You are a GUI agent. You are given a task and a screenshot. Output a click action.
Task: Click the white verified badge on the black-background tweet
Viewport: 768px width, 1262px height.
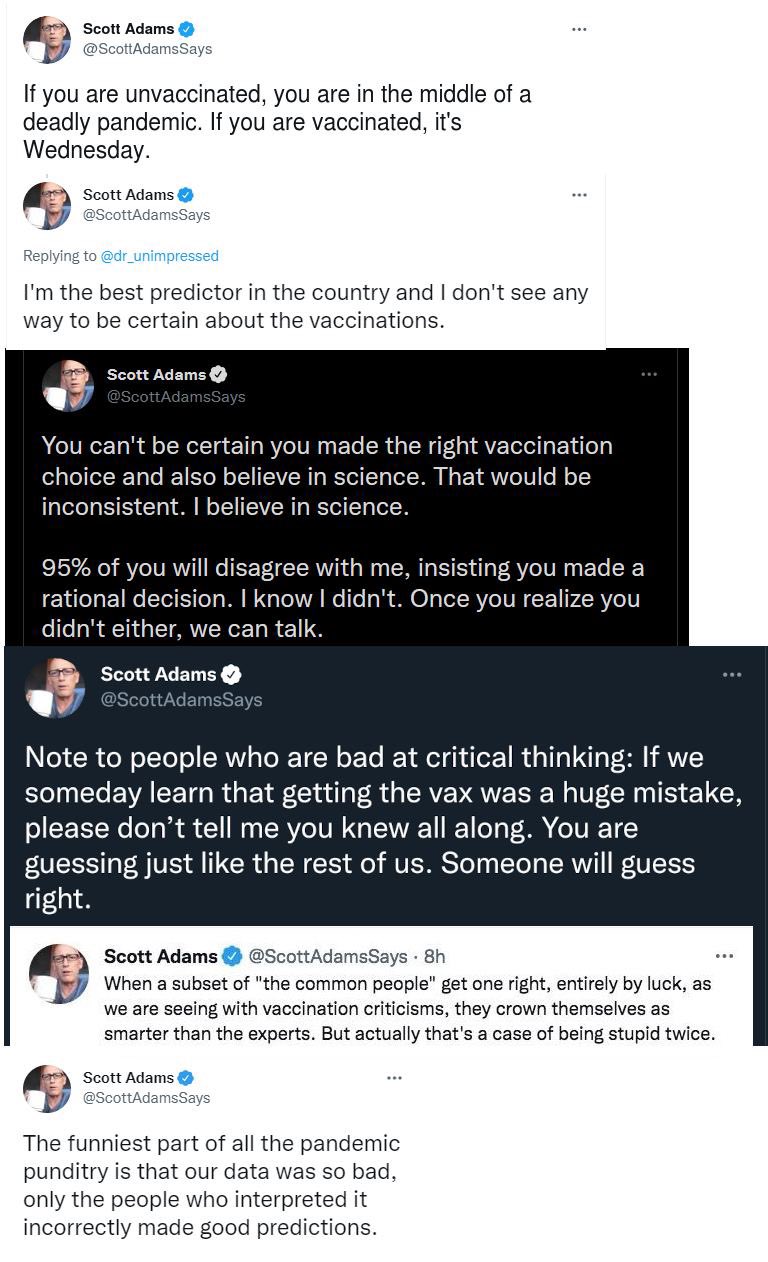(x=218, y=375)
